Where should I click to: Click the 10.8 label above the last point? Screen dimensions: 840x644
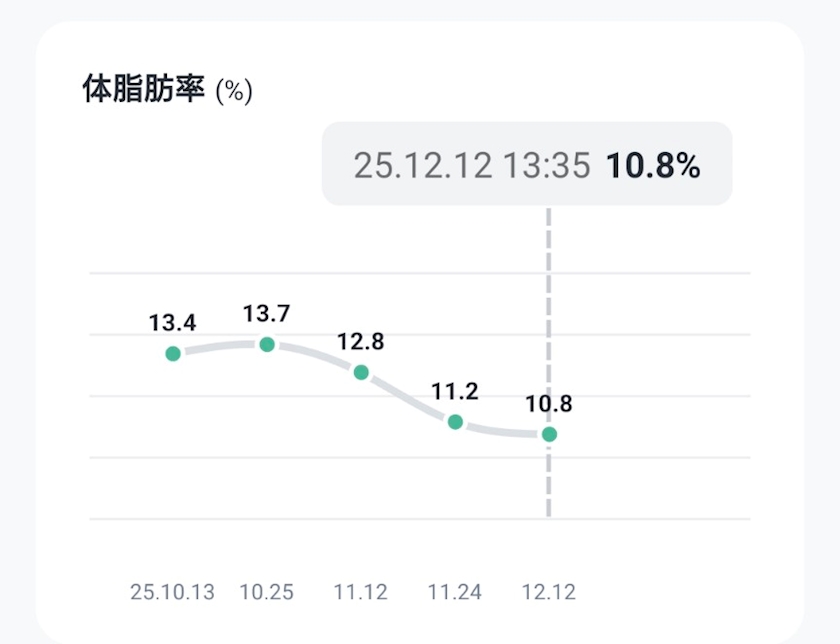coord(549,404)
